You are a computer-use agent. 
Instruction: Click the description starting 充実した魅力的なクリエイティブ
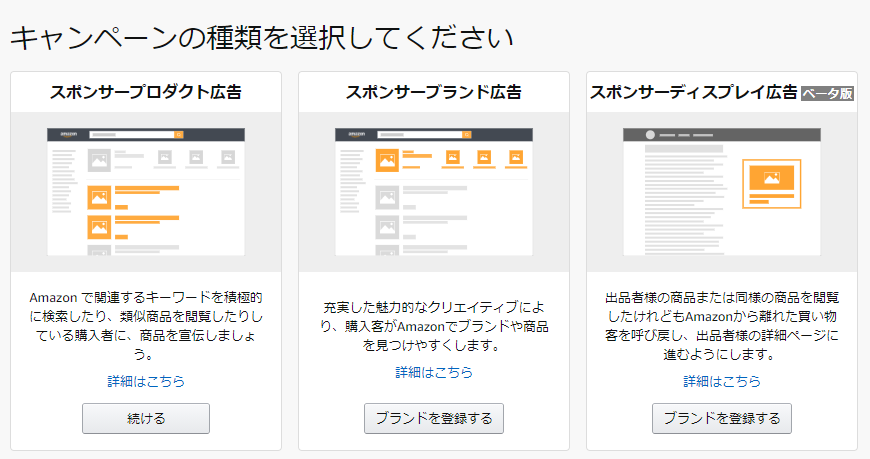pos(434,326)
